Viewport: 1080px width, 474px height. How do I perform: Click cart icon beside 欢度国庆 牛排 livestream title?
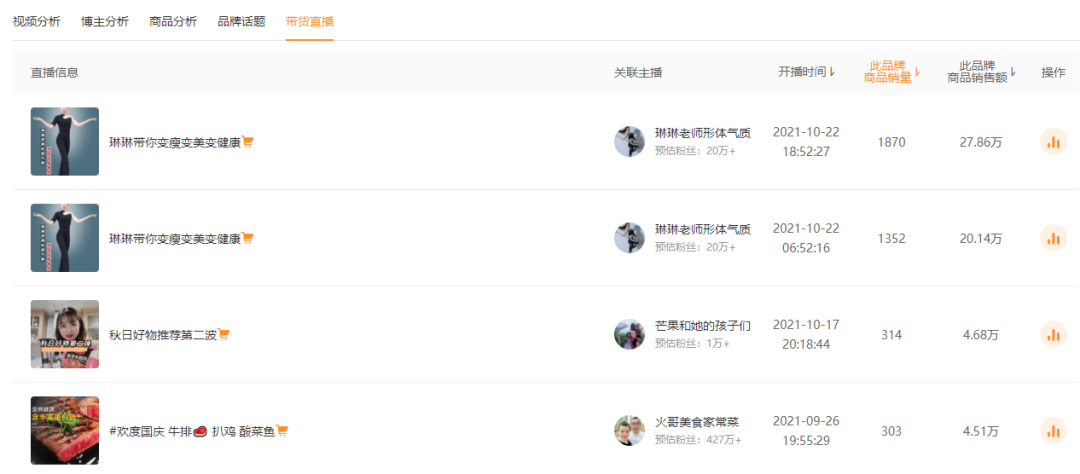pyautogui.click(x=283, y=431)
